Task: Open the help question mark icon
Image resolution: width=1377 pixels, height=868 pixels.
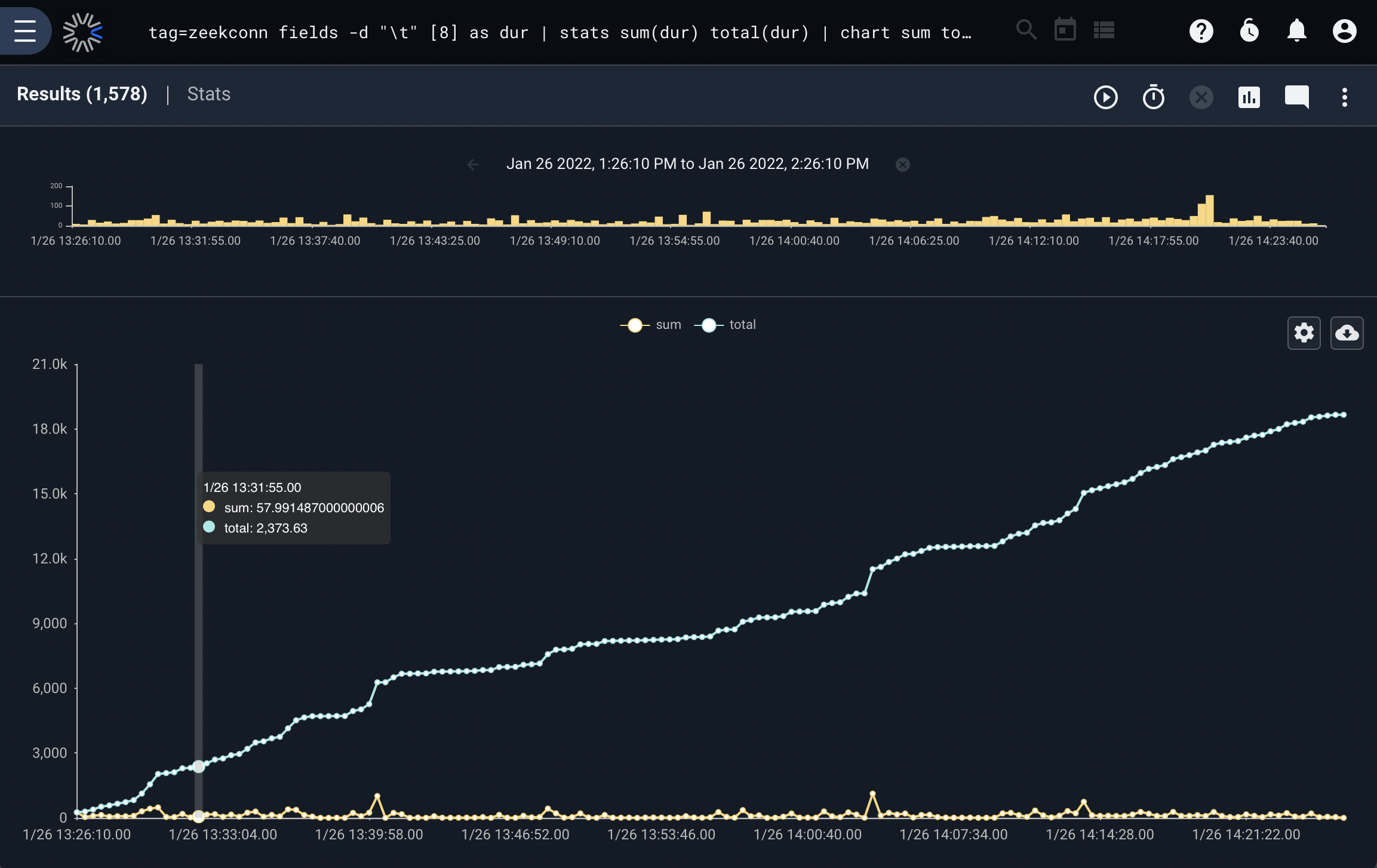Action: 1201,31
